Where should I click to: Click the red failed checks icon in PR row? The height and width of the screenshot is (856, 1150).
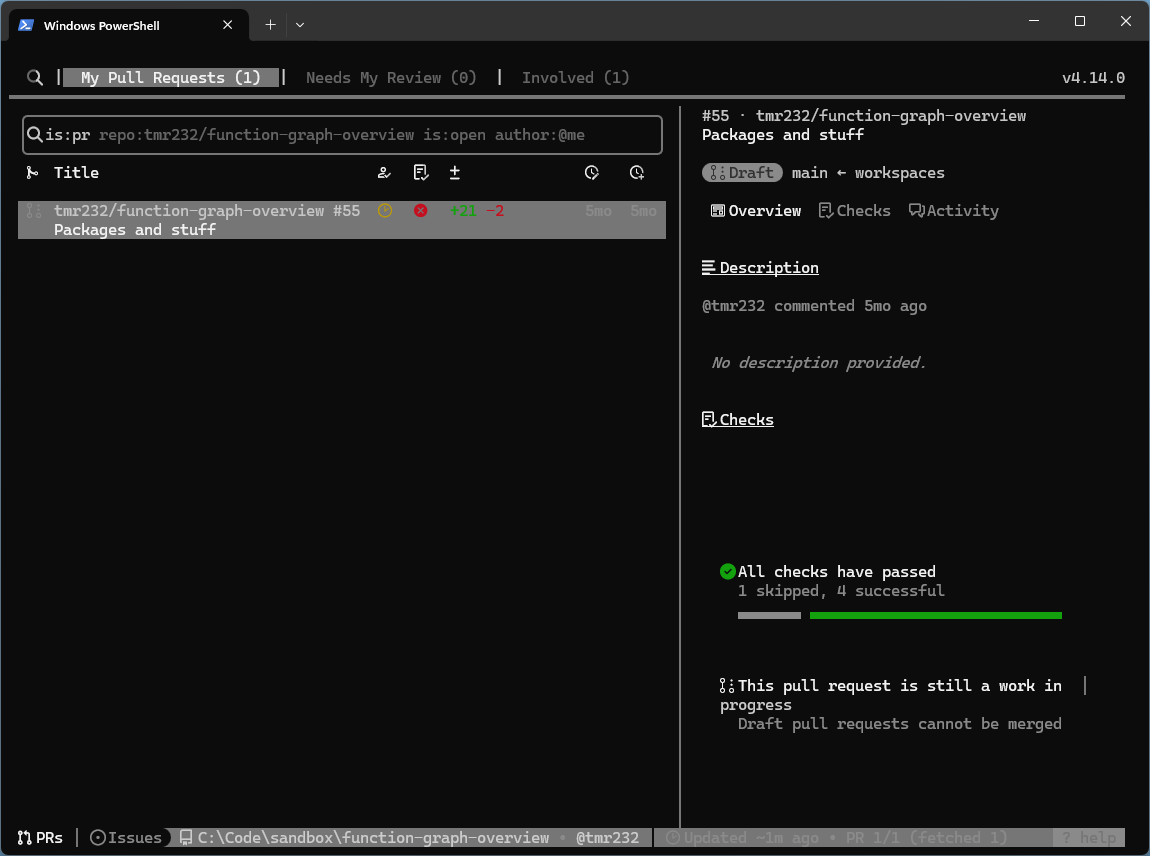click(420, 211)
